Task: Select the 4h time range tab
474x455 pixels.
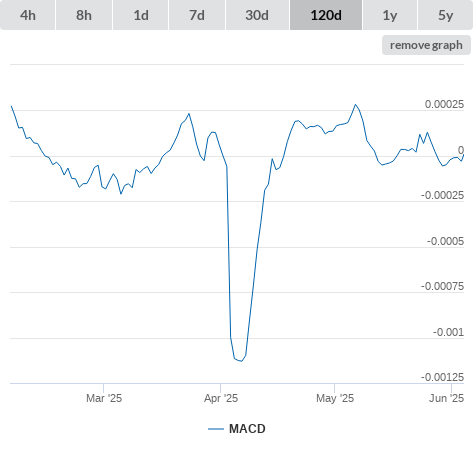Action: [28, 15]
